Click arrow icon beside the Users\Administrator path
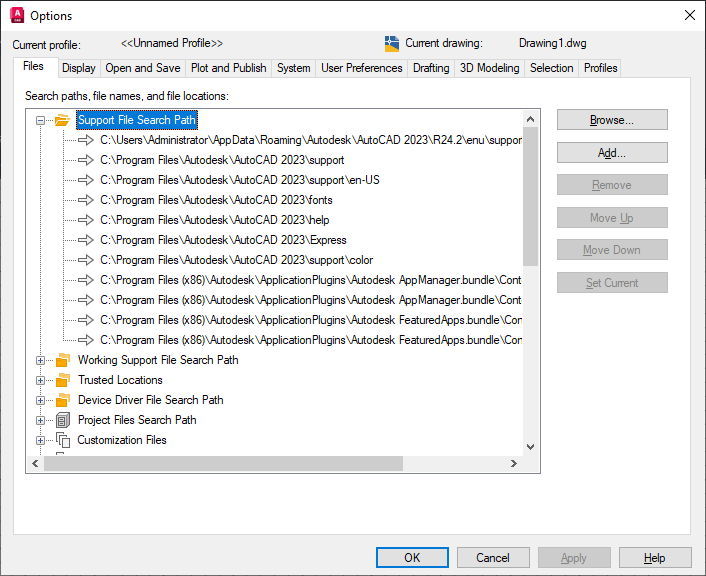The height and width of the screenshot is (576, 706). pos(86,140)
